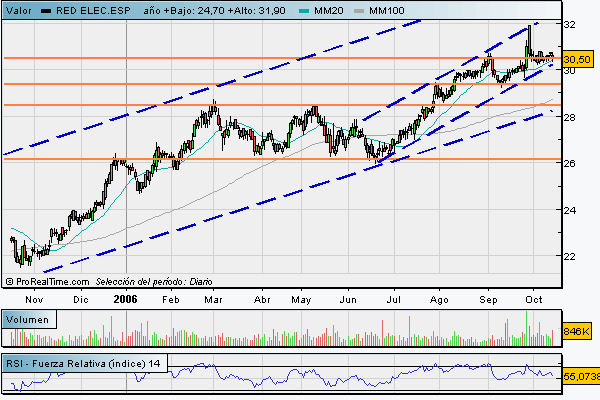Image resolution: width=600 pixels, height=400 pixels.
Task: Click the 30 price axis label
Action: pos(569,71)
